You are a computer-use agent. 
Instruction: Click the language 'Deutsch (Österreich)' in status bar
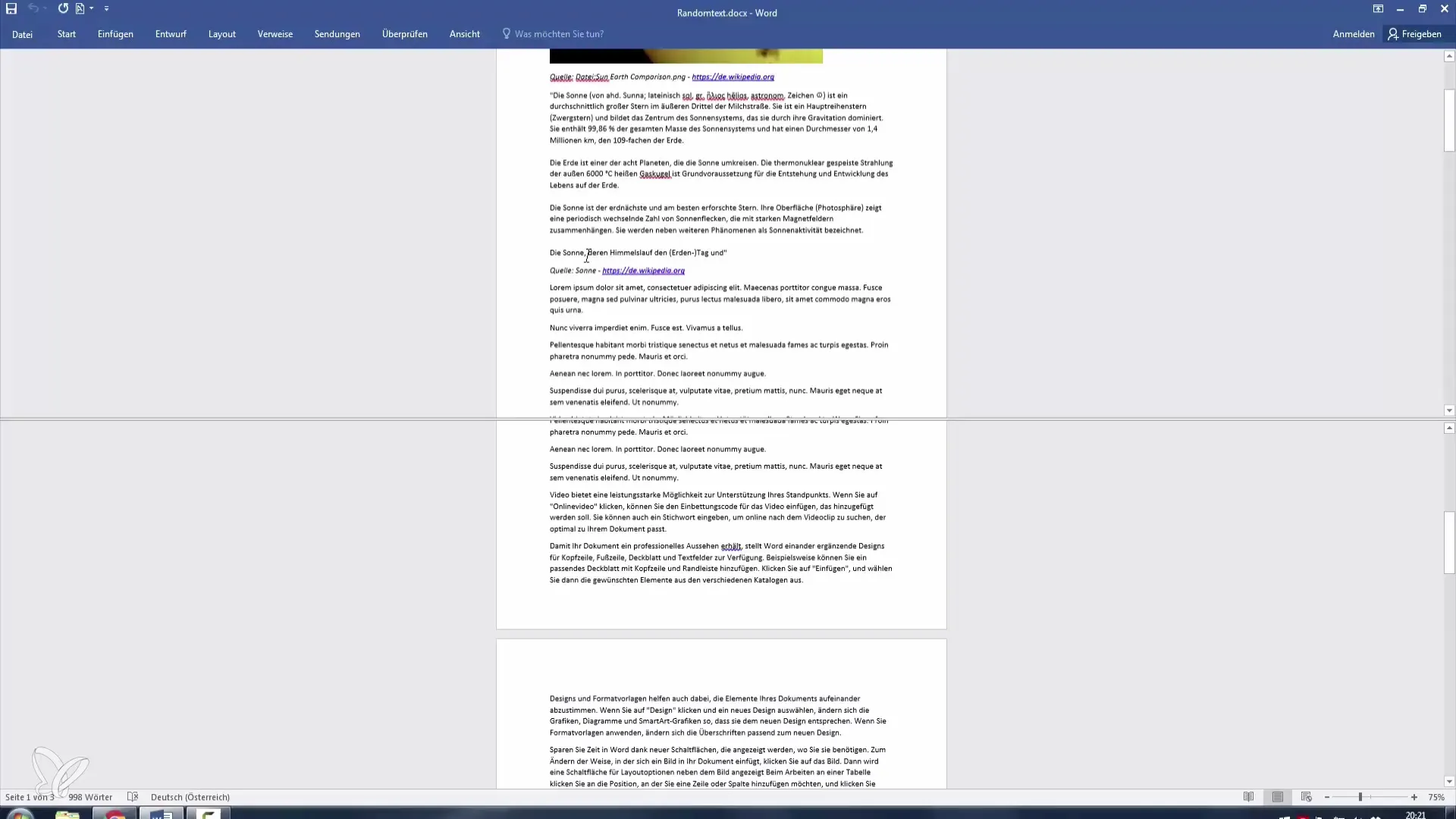pyautogui.click(x=190, y=797)
